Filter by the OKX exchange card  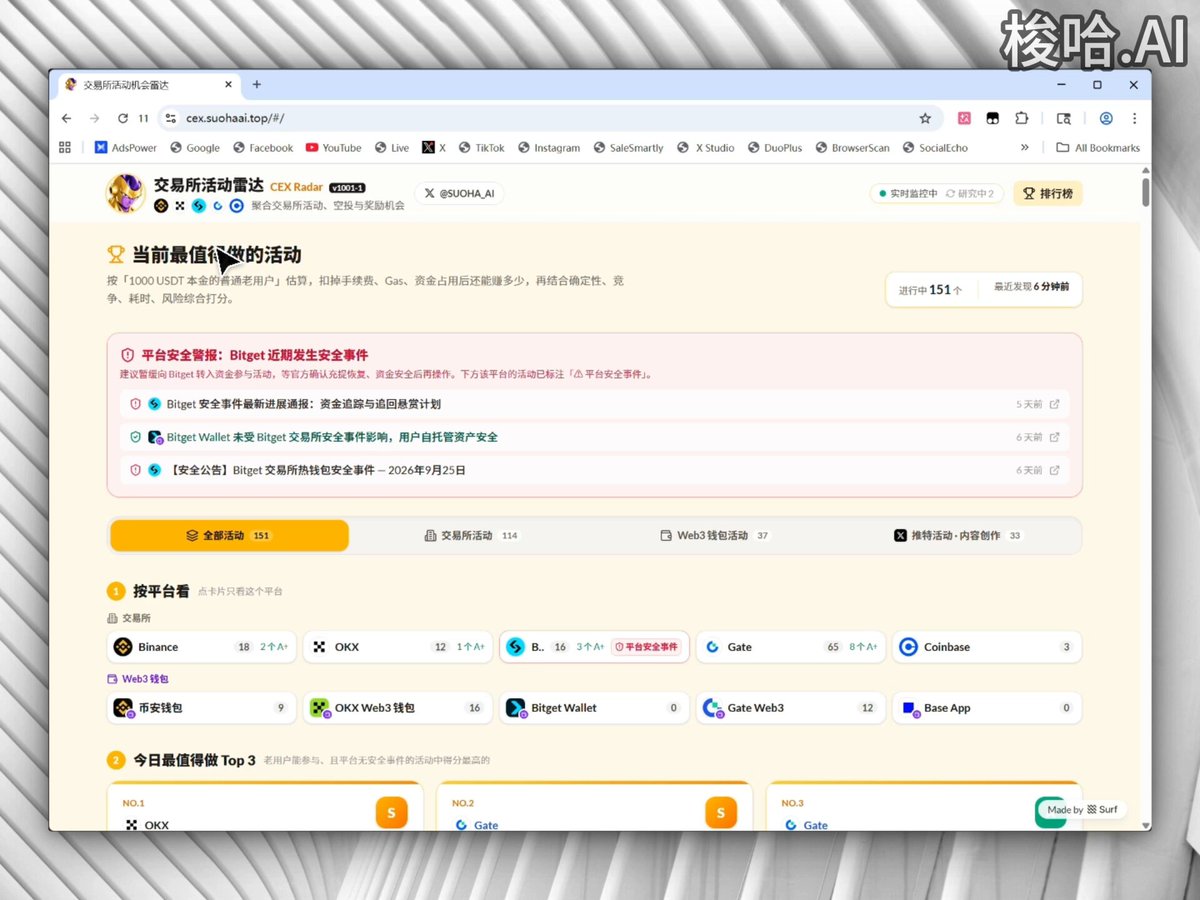point(398,647)
